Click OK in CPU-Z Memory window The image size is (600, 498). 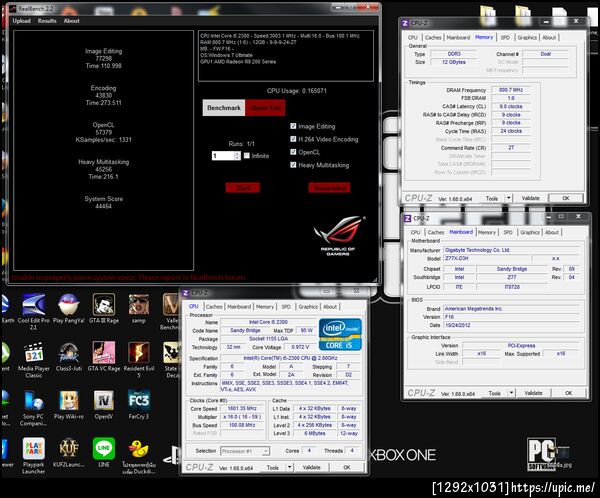coord(566,198)
